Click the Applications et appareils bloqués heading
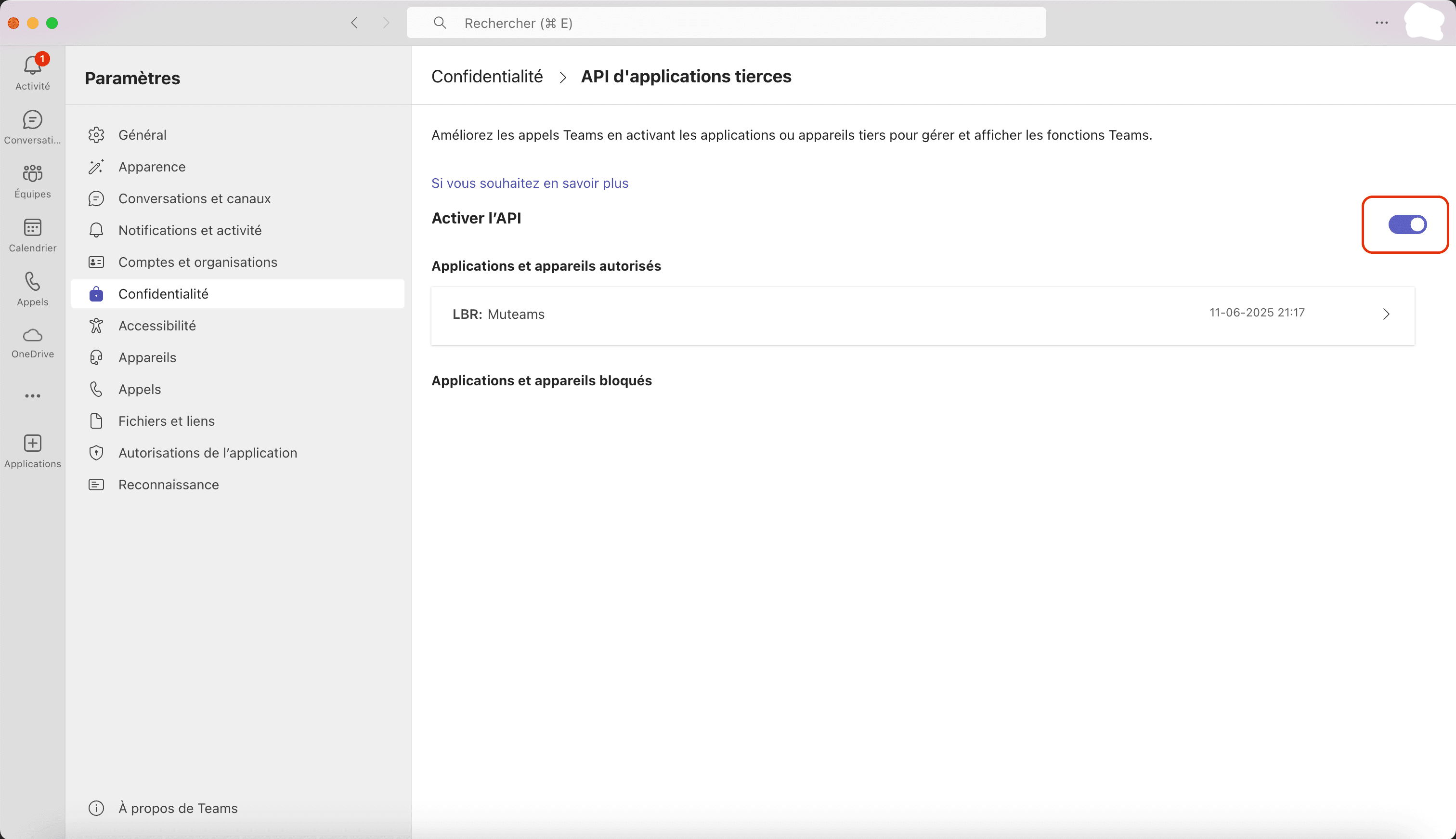The width and height of the screenshot is (1456, 839). (541, 381)
